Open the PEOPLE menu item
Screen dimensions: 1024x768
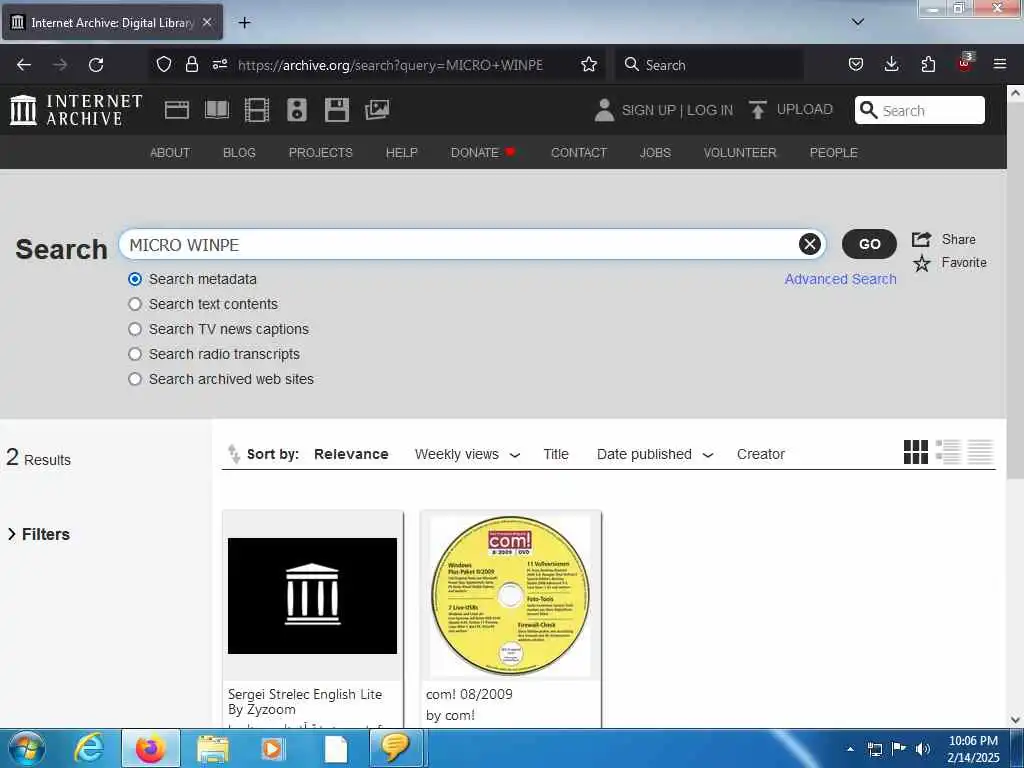(833, 152)
